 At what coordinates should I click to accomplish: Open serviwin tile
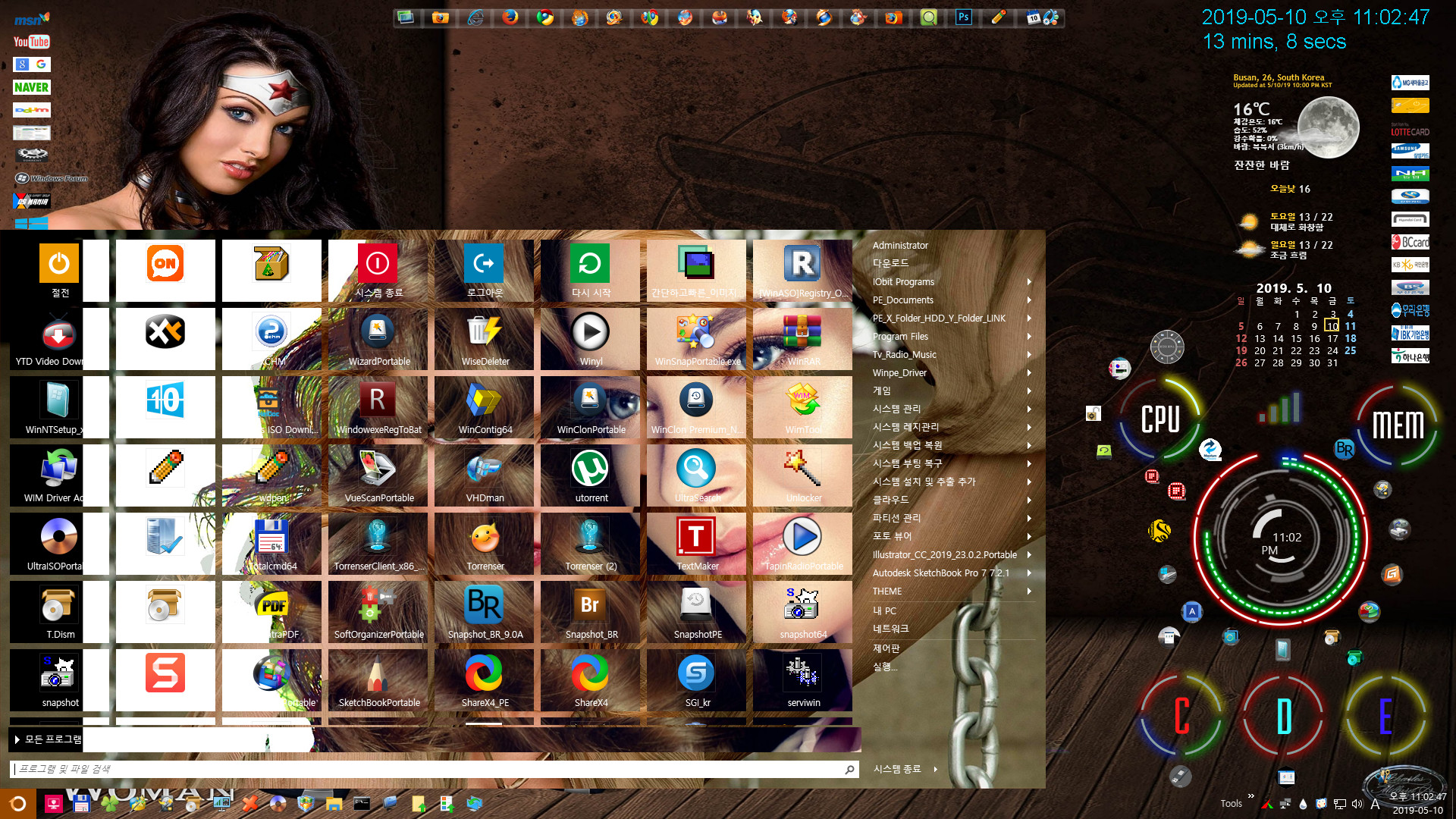pyautogui.click(x=802, y=680)
